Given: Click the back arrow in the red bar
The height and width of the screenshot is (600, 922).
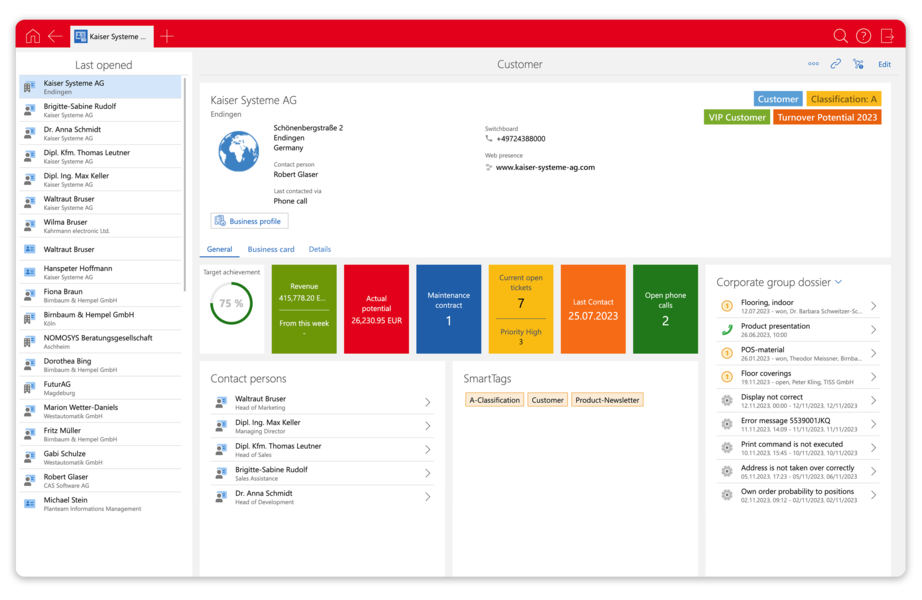Looking at the screenshot, I should point(55,36).
